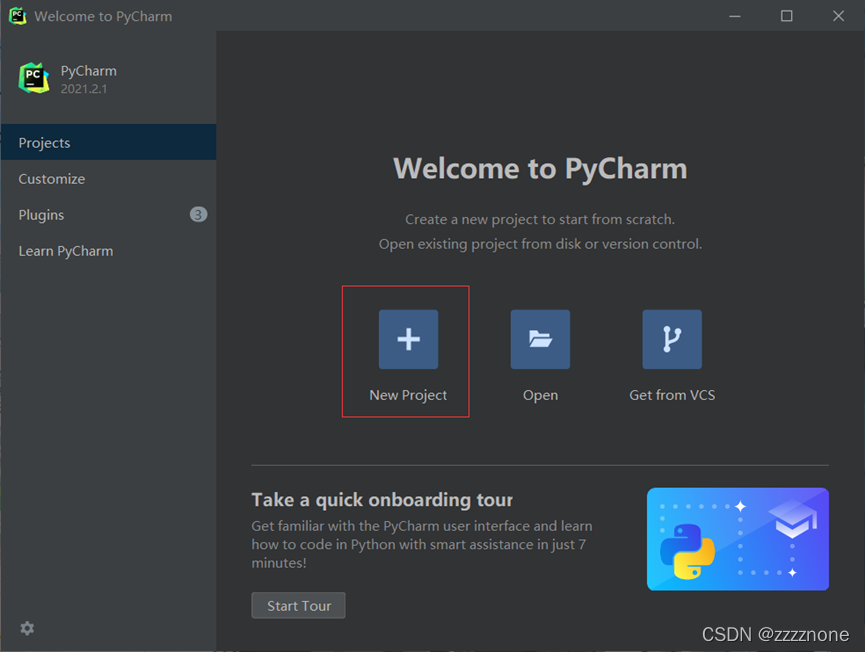Switch to the Customize tab
The height and width of the screenshot is (652, 865).
(x=109, y=179)
